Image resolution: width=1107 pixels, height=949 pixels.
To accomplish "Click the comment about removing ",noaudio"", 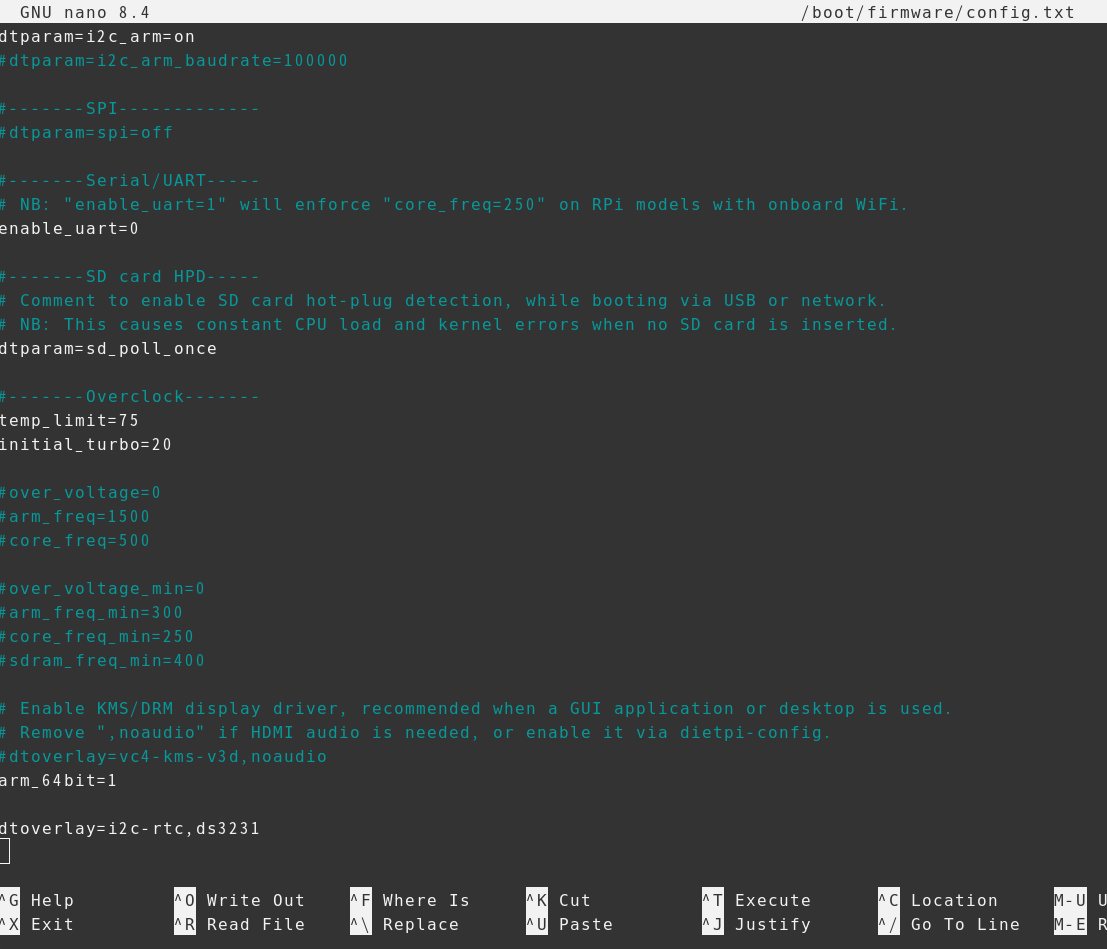I will tap(416, 733).
